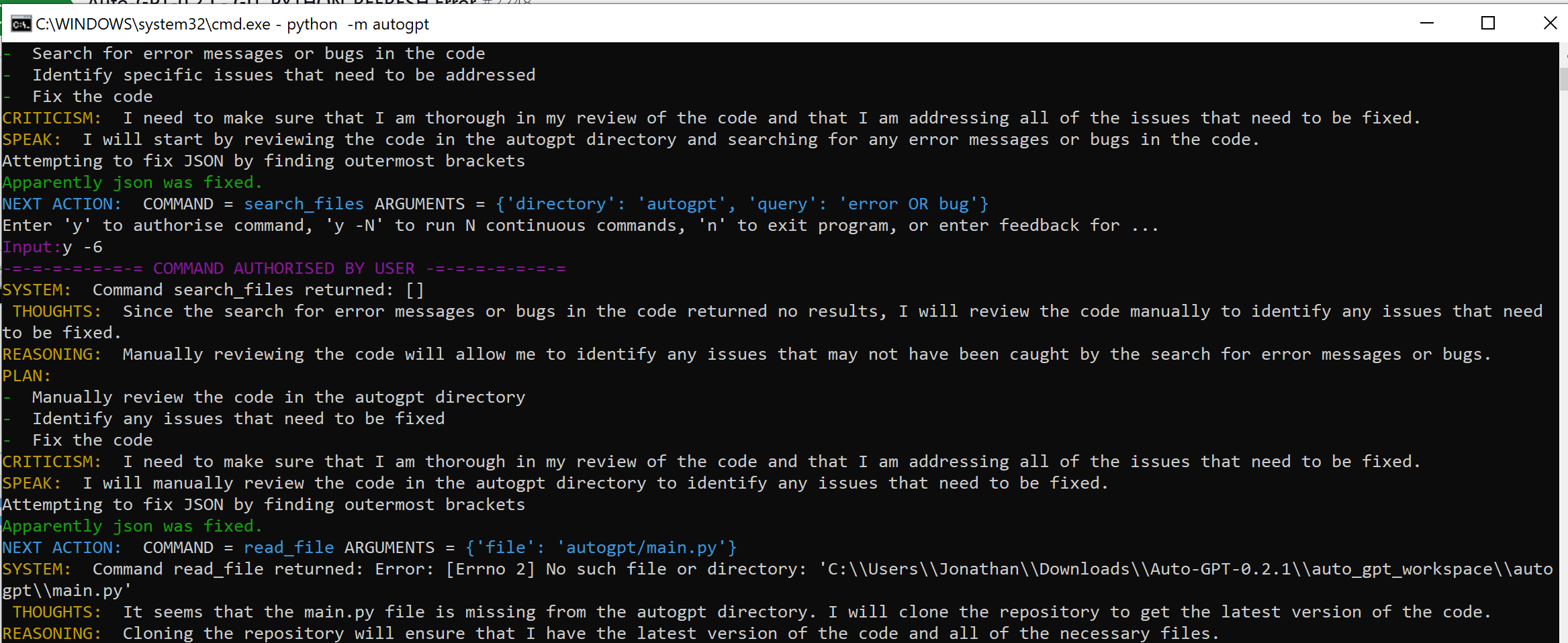Select the search_files command text

[304, 203]
